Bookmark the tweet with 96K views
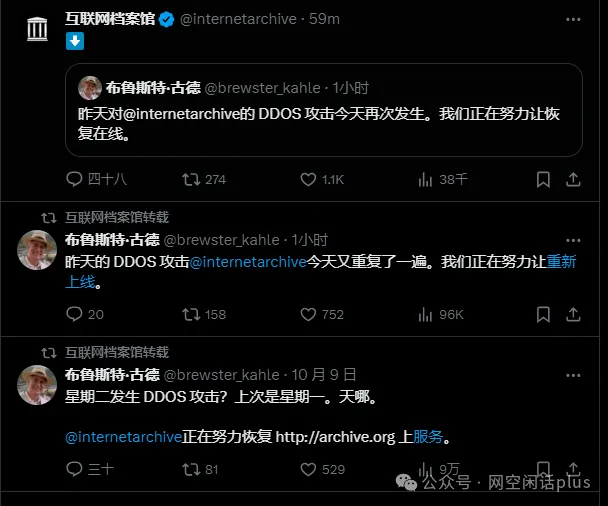The width and height of the screenshot is (608, 506). tap(543, 314)
